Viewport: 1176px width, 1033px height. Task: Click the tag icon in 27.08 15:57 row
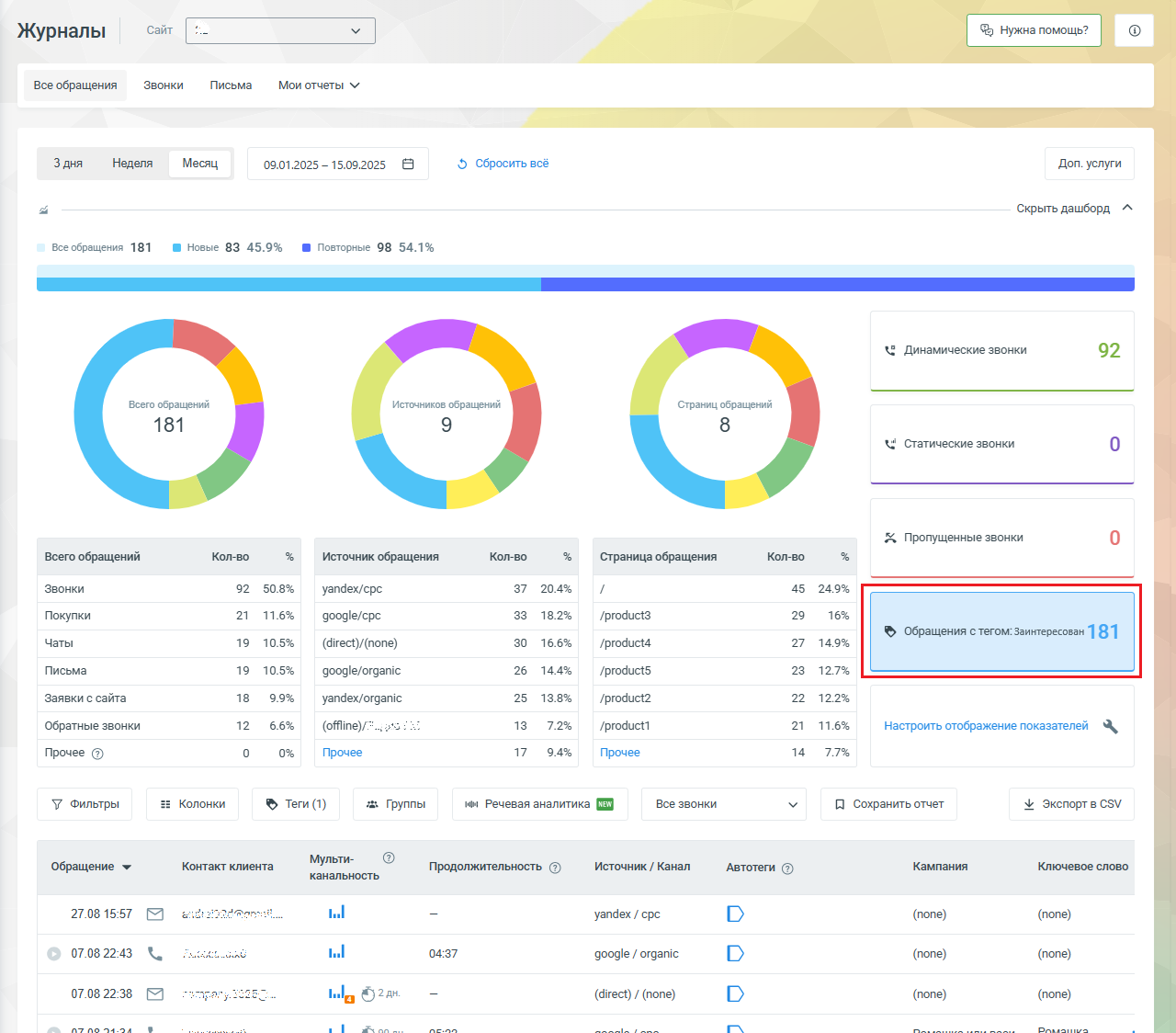pyautogui.click(x=735, y=914)
